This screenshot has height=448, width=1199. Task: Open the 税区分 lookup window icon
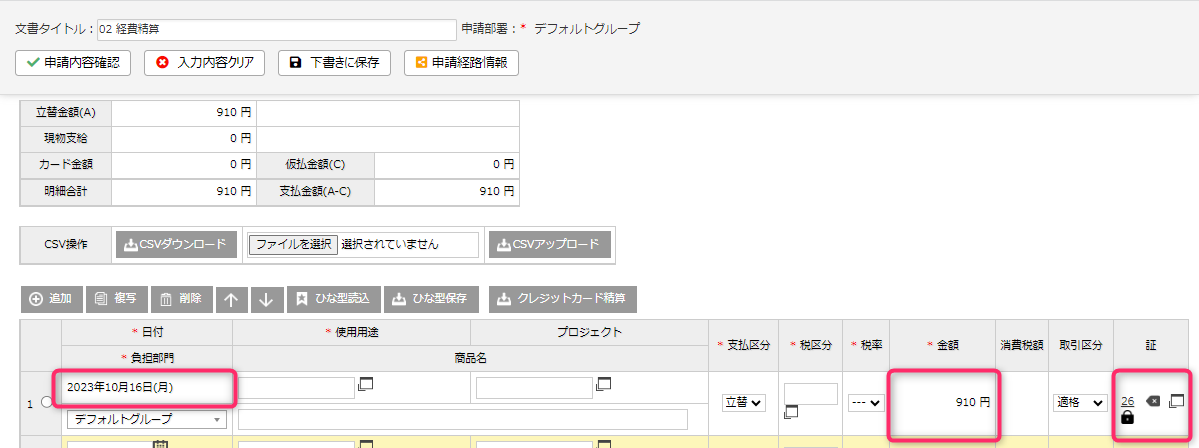tap(792, 411)
